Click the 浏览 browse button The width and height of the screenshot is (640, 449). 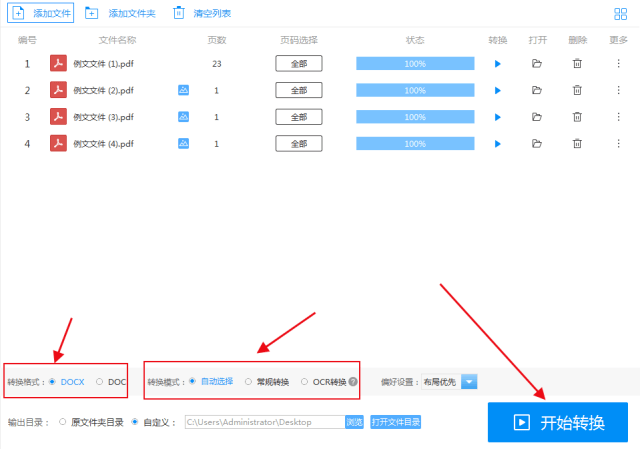coord(354,422)
